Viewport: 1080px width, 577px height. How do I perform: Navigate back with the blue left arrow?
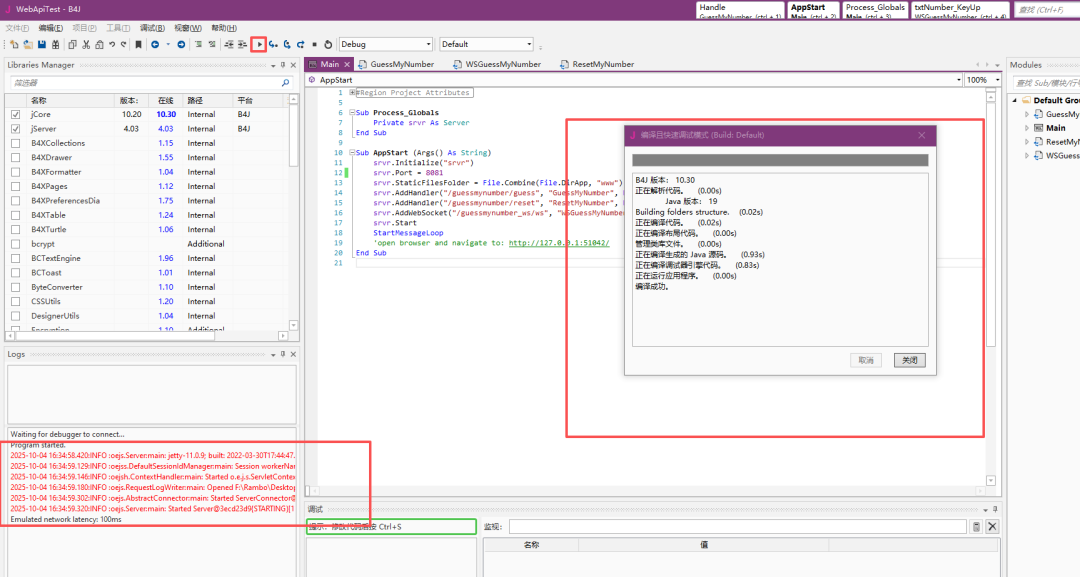[155, 44]
